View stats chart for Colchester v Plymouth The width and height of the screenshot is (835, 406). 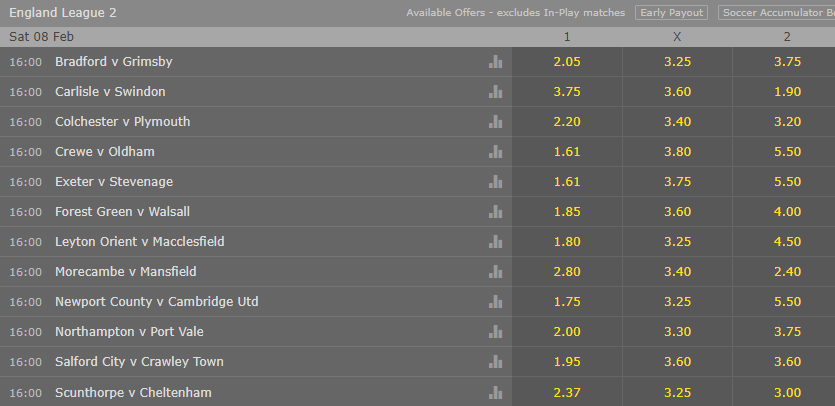point(495,121)
